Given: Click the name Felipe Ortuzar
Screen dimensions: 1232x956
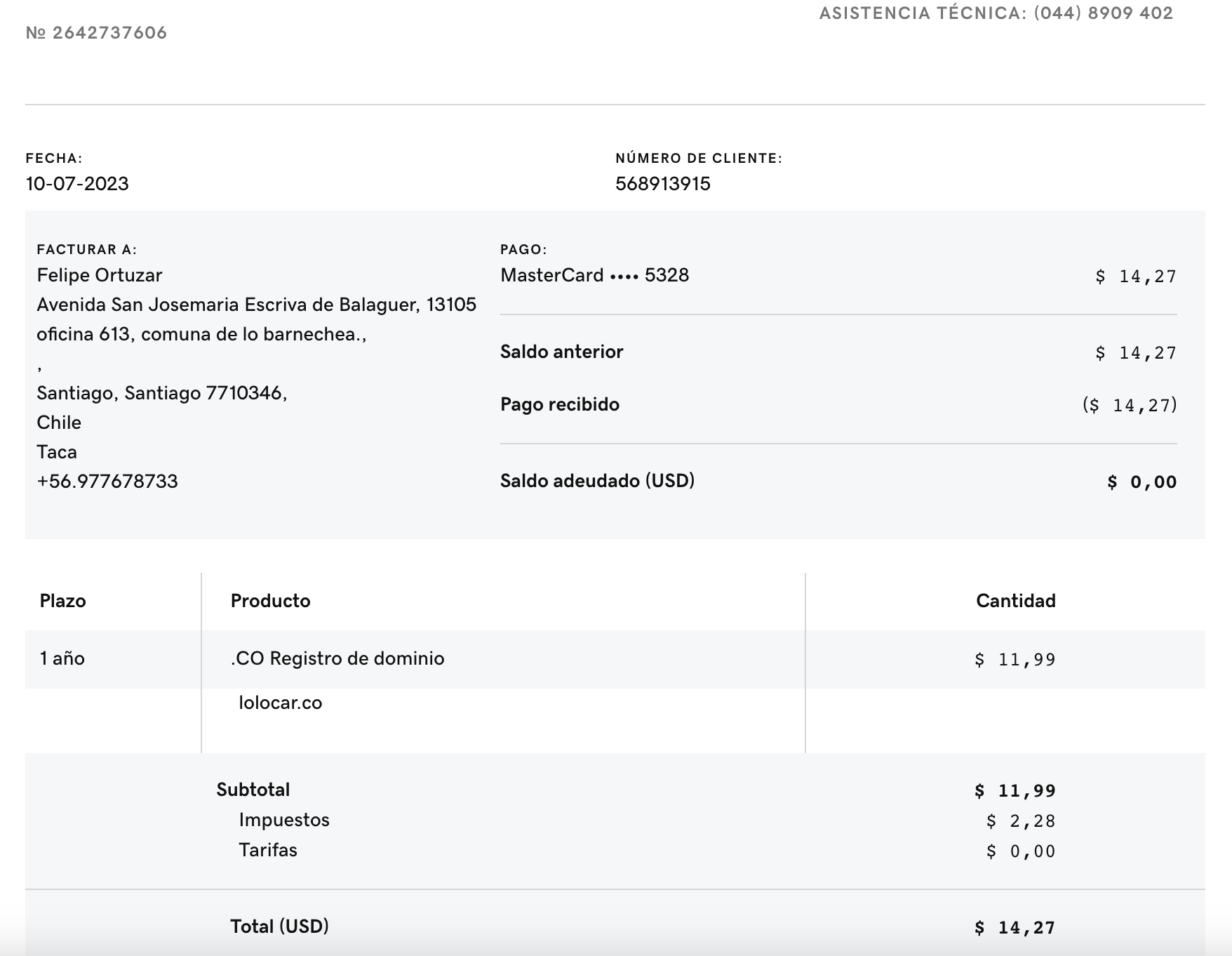Looking at the screenshot, I should tap(100, 275).
